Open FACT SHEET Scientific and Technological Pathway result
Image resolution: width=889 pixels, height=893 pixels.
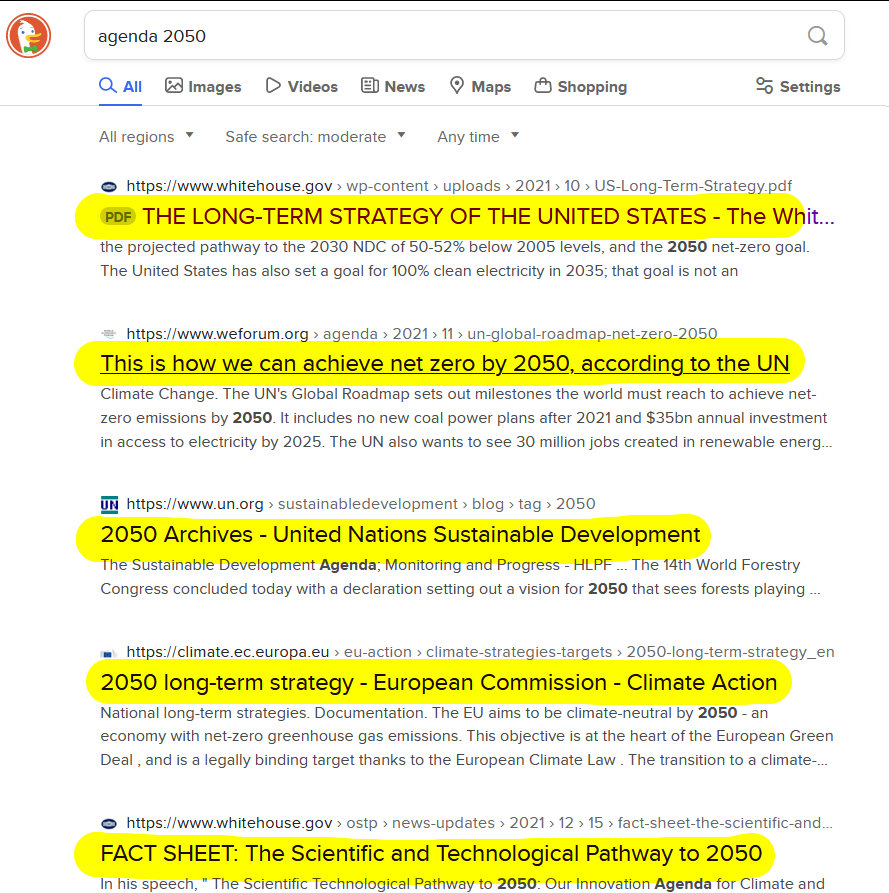pos(431,853)
